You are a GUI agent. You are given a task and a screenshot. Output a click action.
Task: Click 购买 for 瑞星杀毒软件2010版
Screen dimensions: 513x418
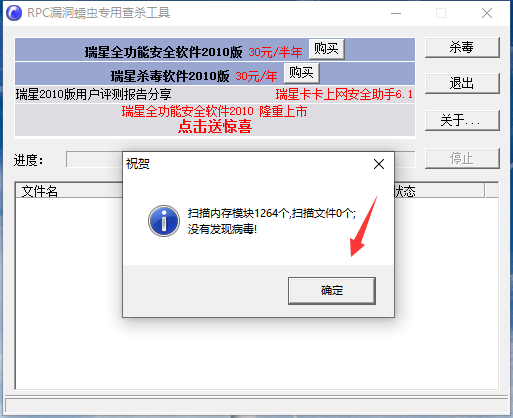(301, 73)
